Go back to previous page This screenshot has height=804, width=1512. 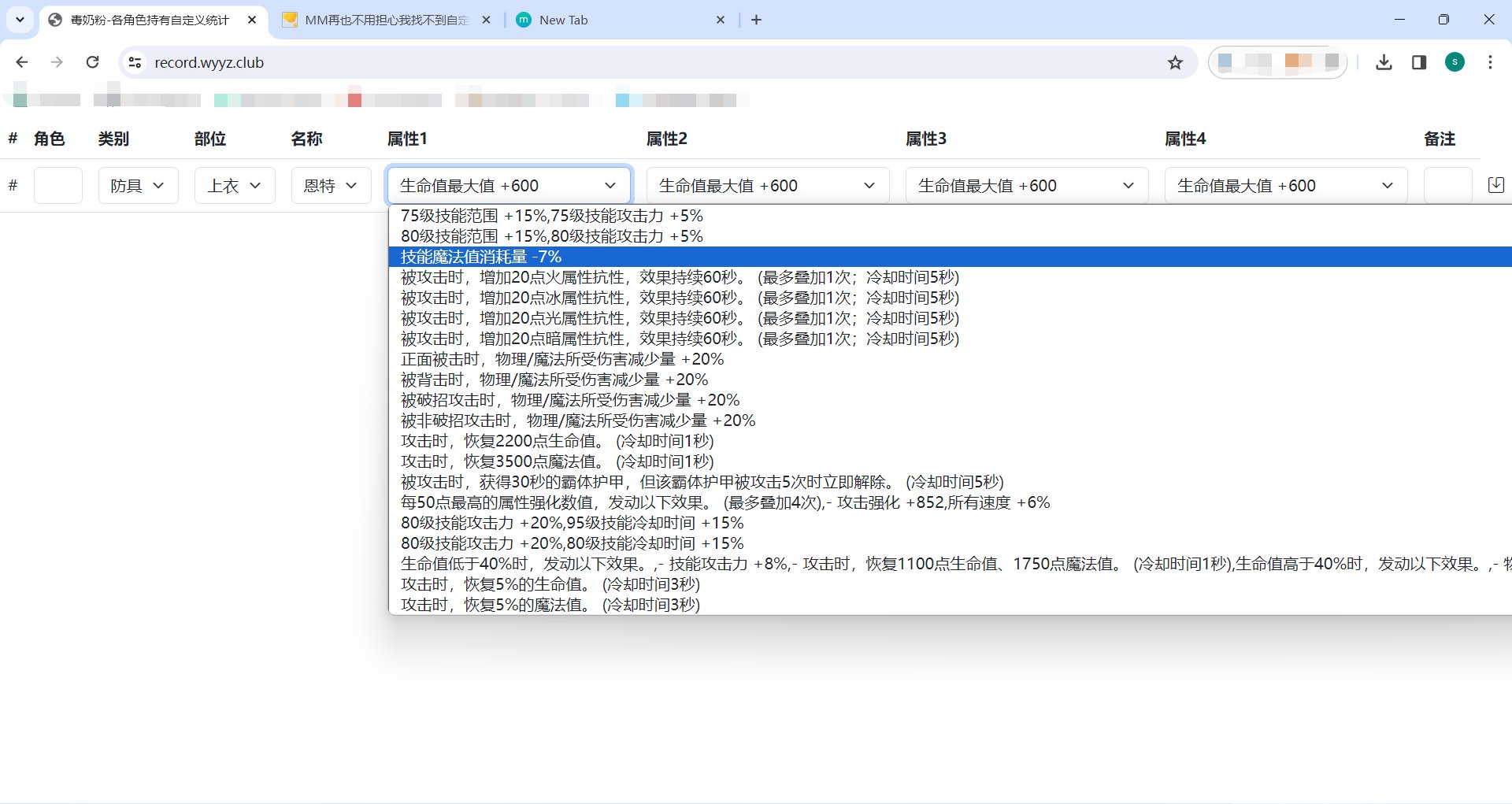click(22, 62)
